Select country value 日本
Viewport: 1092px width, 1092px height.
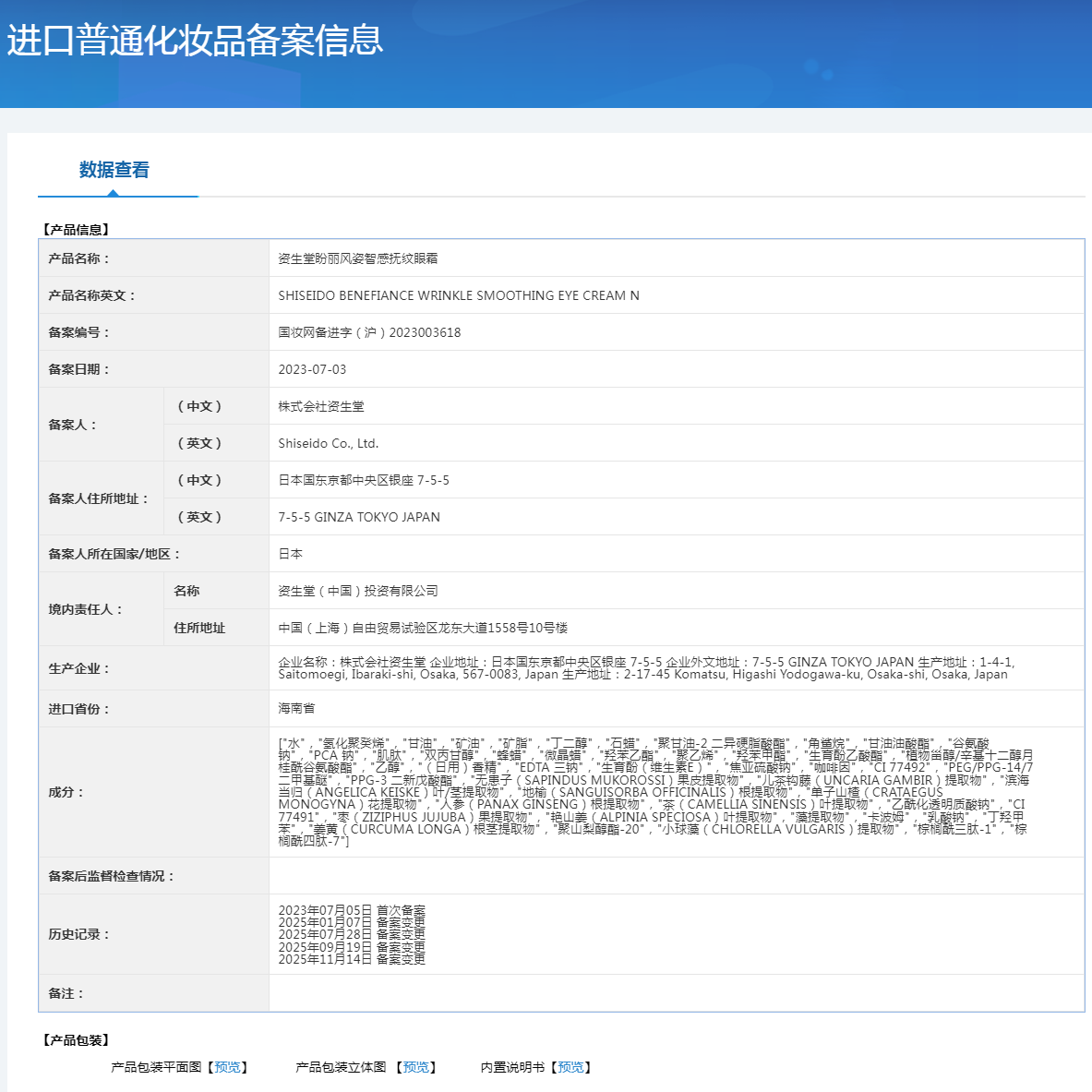pos(291,554)
